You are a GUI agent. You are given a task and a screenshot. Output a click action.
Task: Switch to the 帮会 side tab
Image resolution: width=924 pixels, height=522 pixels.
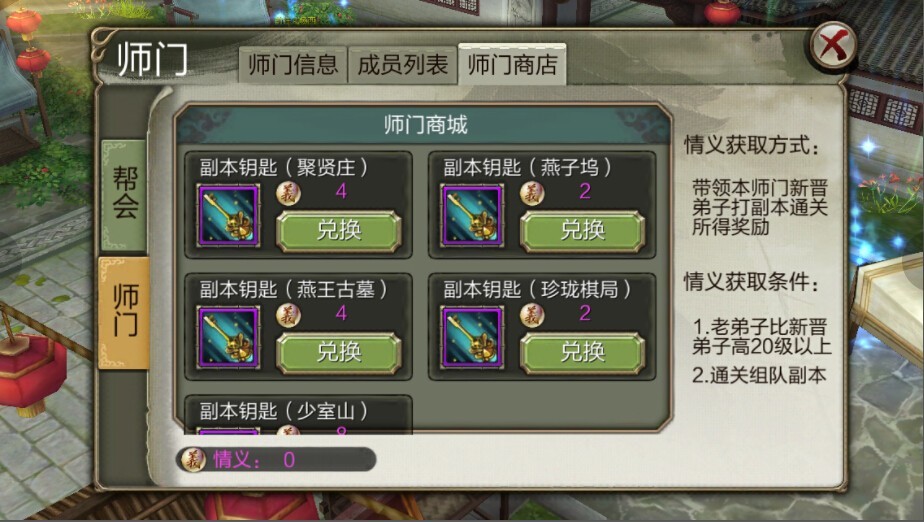(124, 195)
